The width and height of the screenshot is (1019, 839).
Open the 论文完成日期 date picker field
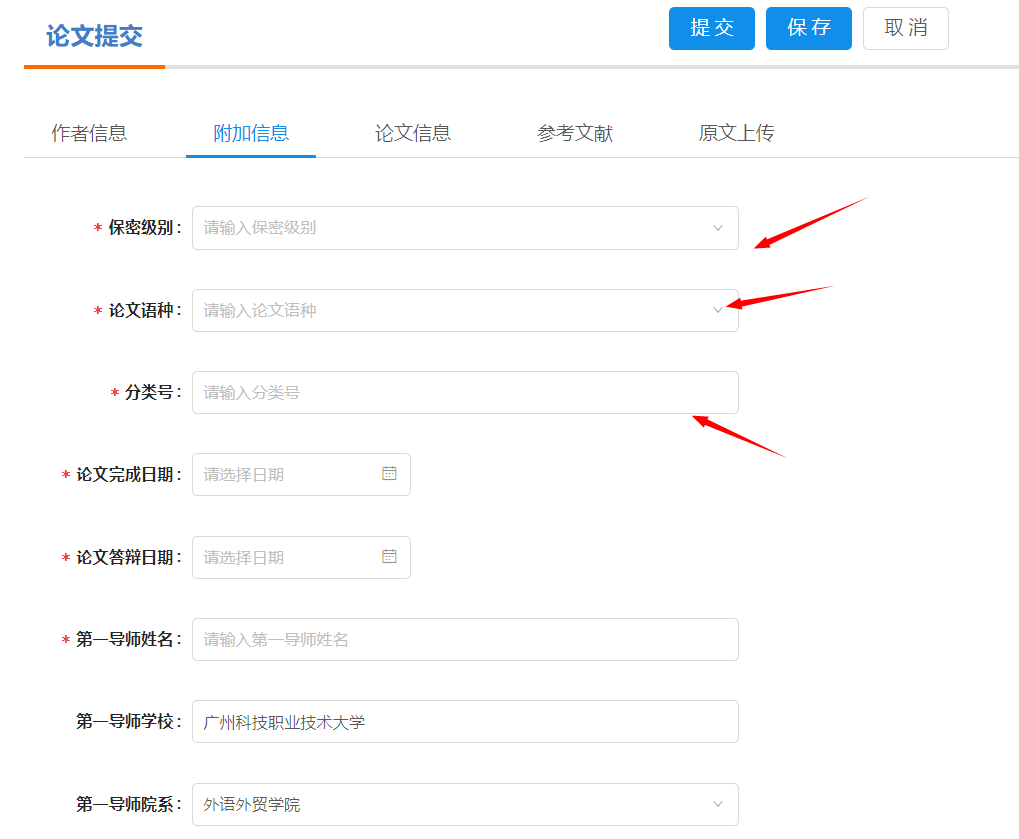285,474
